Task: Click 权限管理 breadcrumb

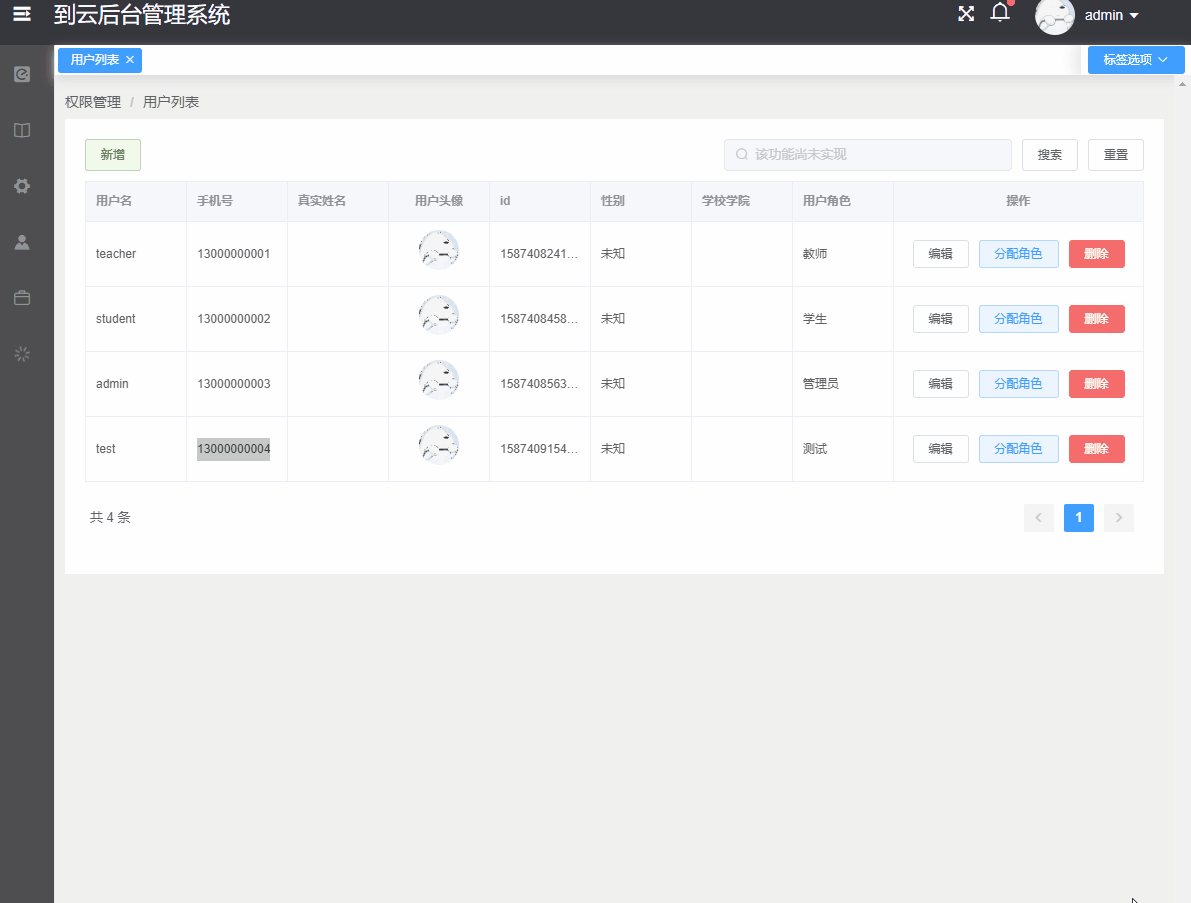Action: [93, 102]
